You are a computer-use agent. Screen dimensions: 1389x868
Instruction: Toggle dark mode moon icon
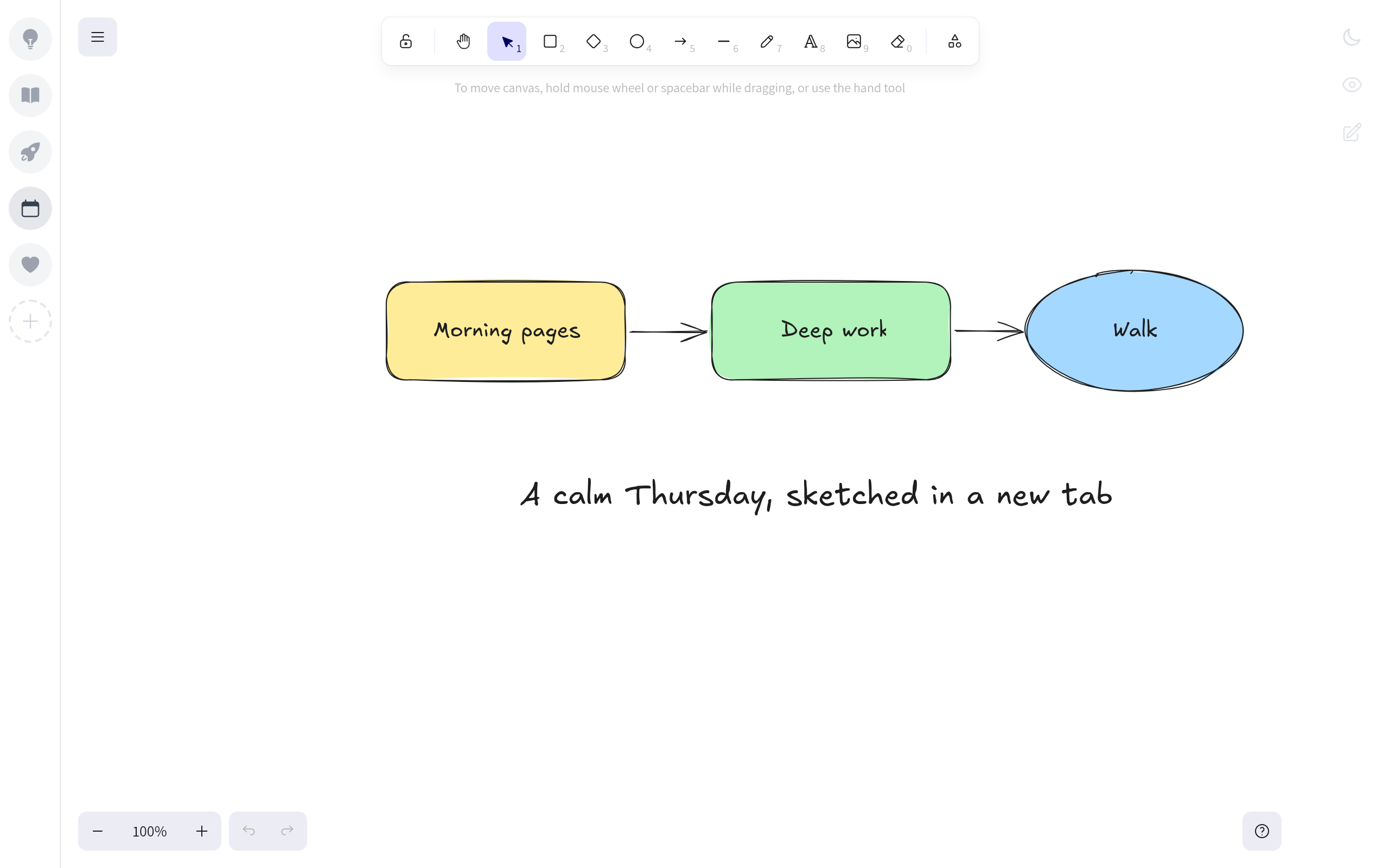coord(1352,37)
